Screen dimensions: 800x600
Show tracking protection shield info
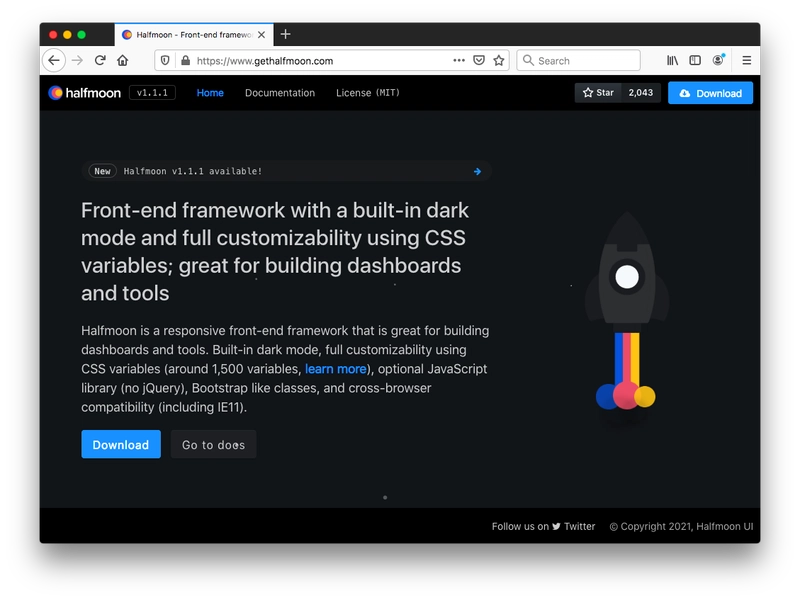[x=165, y=61]
